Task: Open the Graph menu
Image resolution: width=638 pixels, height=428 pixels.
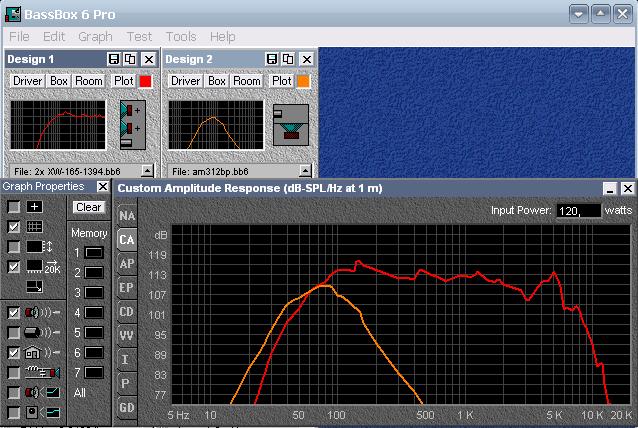Action: (95, 36)
